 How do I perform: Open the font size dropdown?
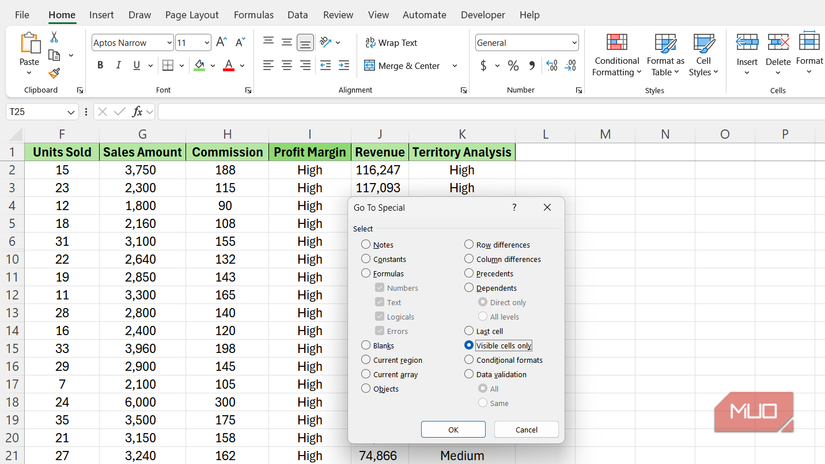pyautogui.click(x=207, y=43)
